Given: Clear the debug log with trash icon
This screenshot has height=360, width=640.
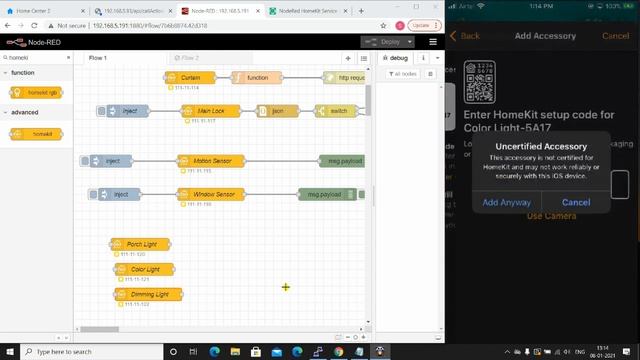Looking at the screenshot, I should tap(430, 74).
